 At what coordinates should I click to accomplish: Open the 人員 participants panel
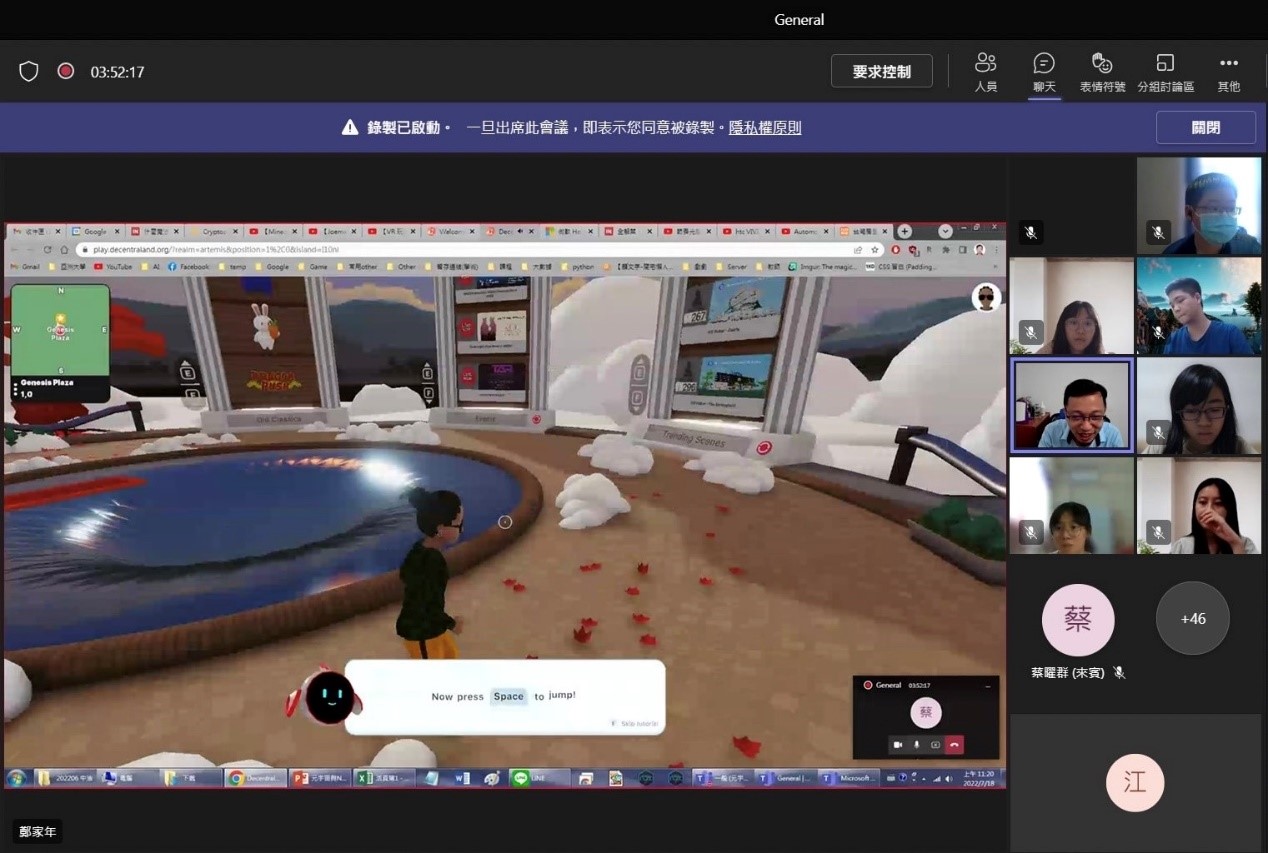(986, 72)
